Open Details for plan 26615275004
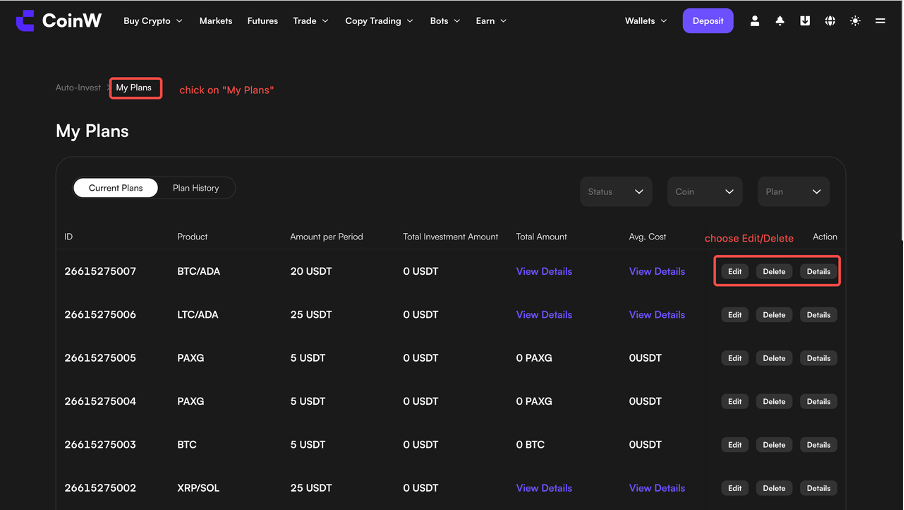Screen dimensions: 904x510 pyautogui.click(x=818, y=401)
